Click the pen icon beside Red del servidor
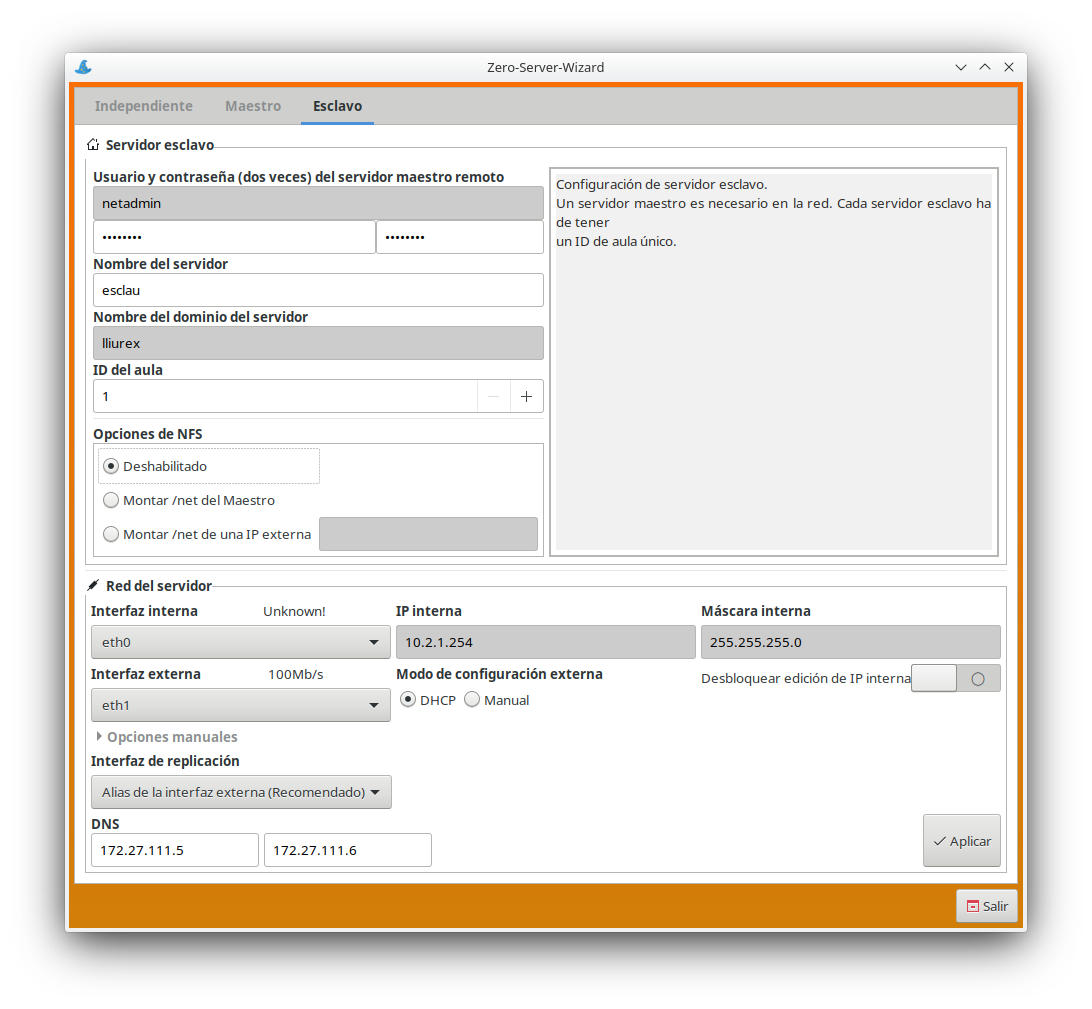Image resolution: width=1092 pixels, height=1009 pixels. point(93,586)
